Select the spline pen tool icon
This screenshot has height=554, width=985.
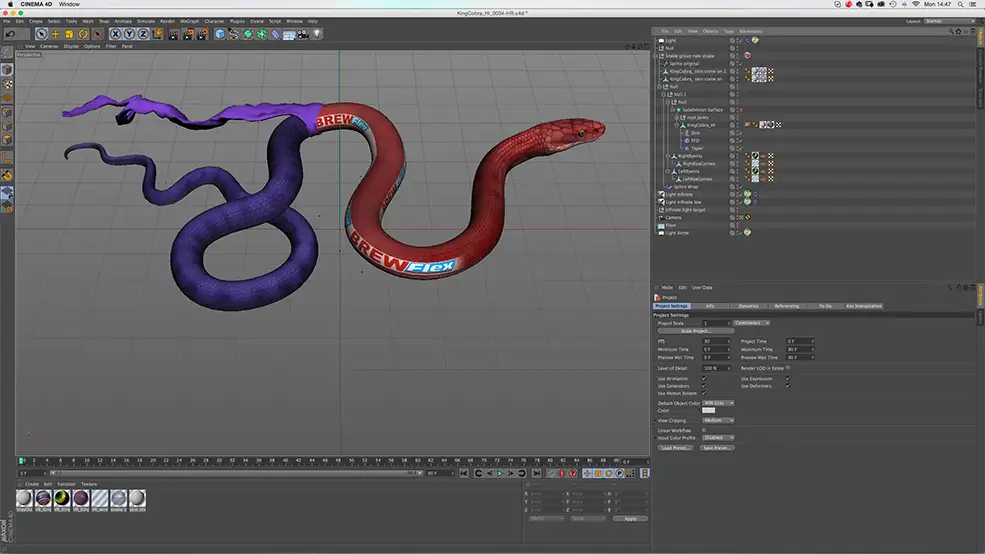[x=234, y=34]
